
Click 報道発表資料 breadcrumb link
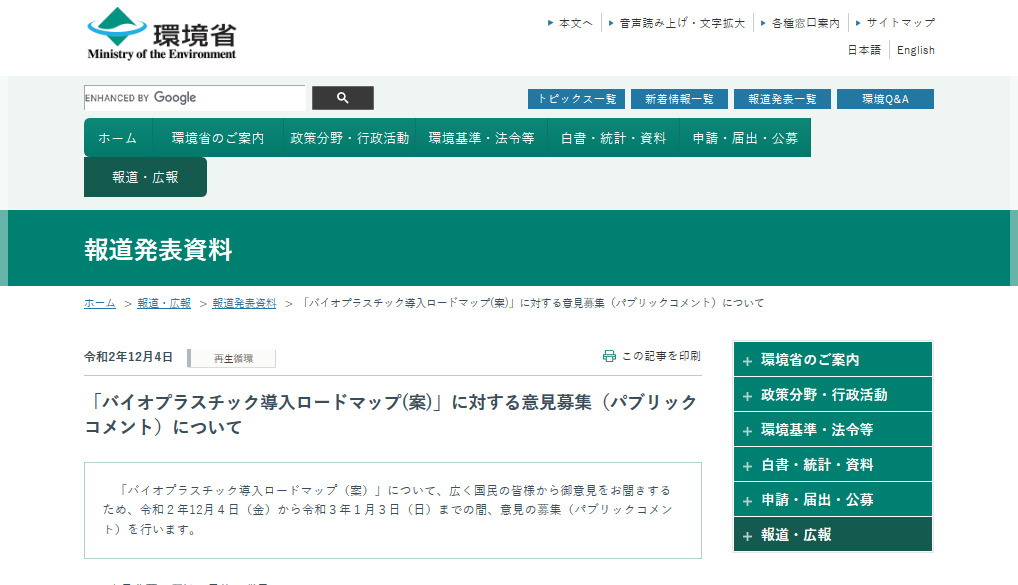244,303
